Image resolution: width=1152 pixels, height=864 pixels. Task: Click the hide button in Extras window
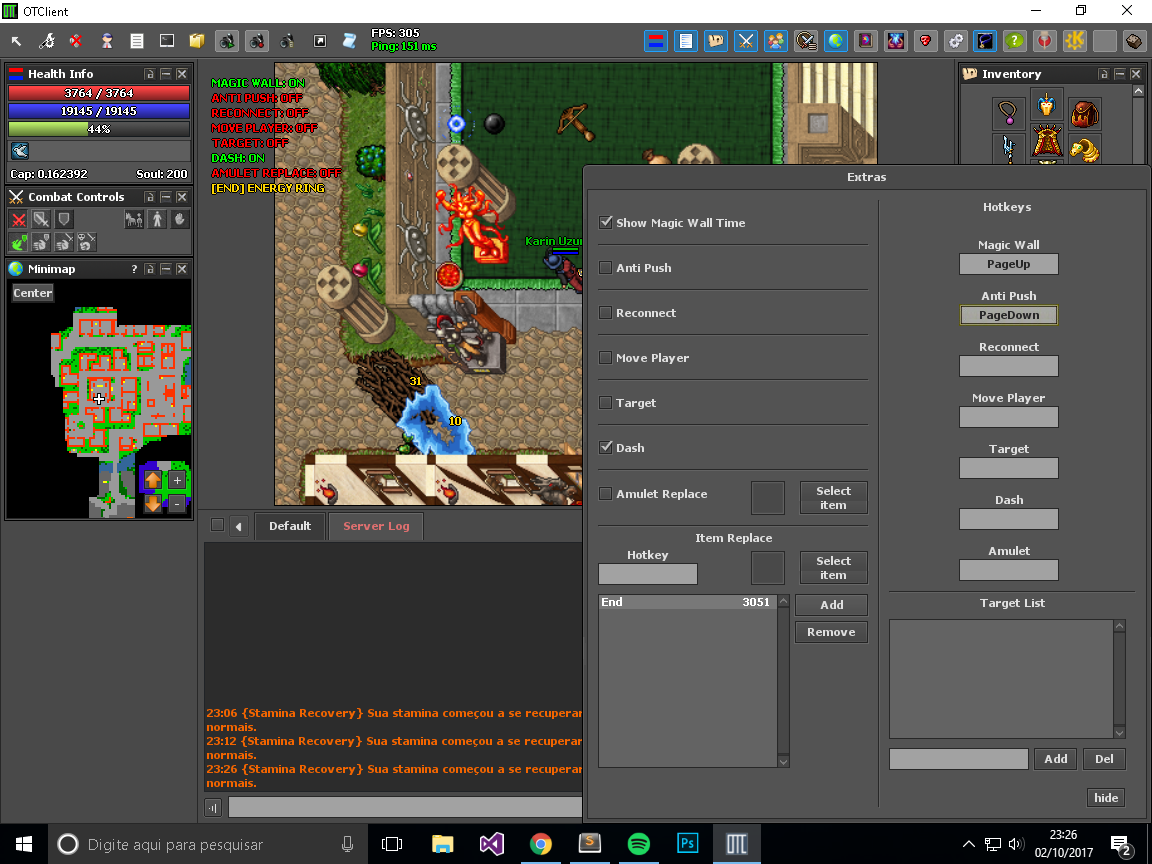tap(1106, 798)
